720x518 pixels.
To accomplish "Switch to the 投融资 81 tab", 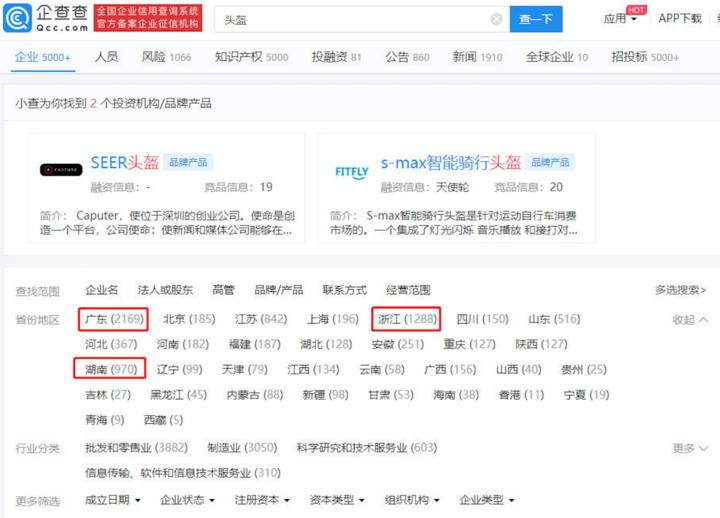I will click(x=336, y=57).
